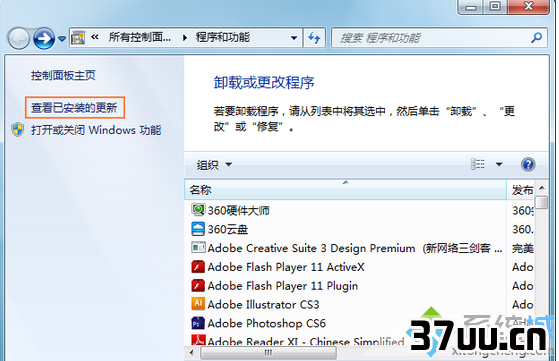Sort by the 名称 column header

click(345, 190)
